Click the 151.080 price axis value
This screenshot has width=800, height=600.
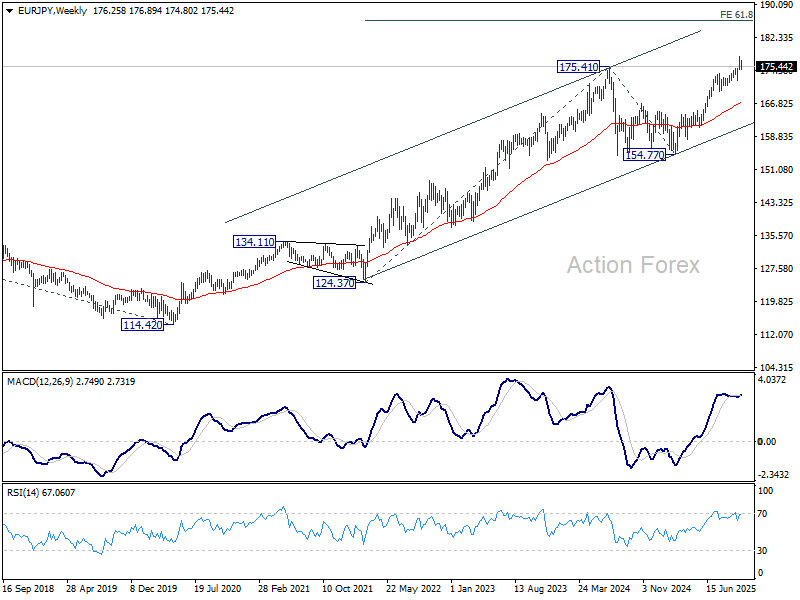(777, 170)
